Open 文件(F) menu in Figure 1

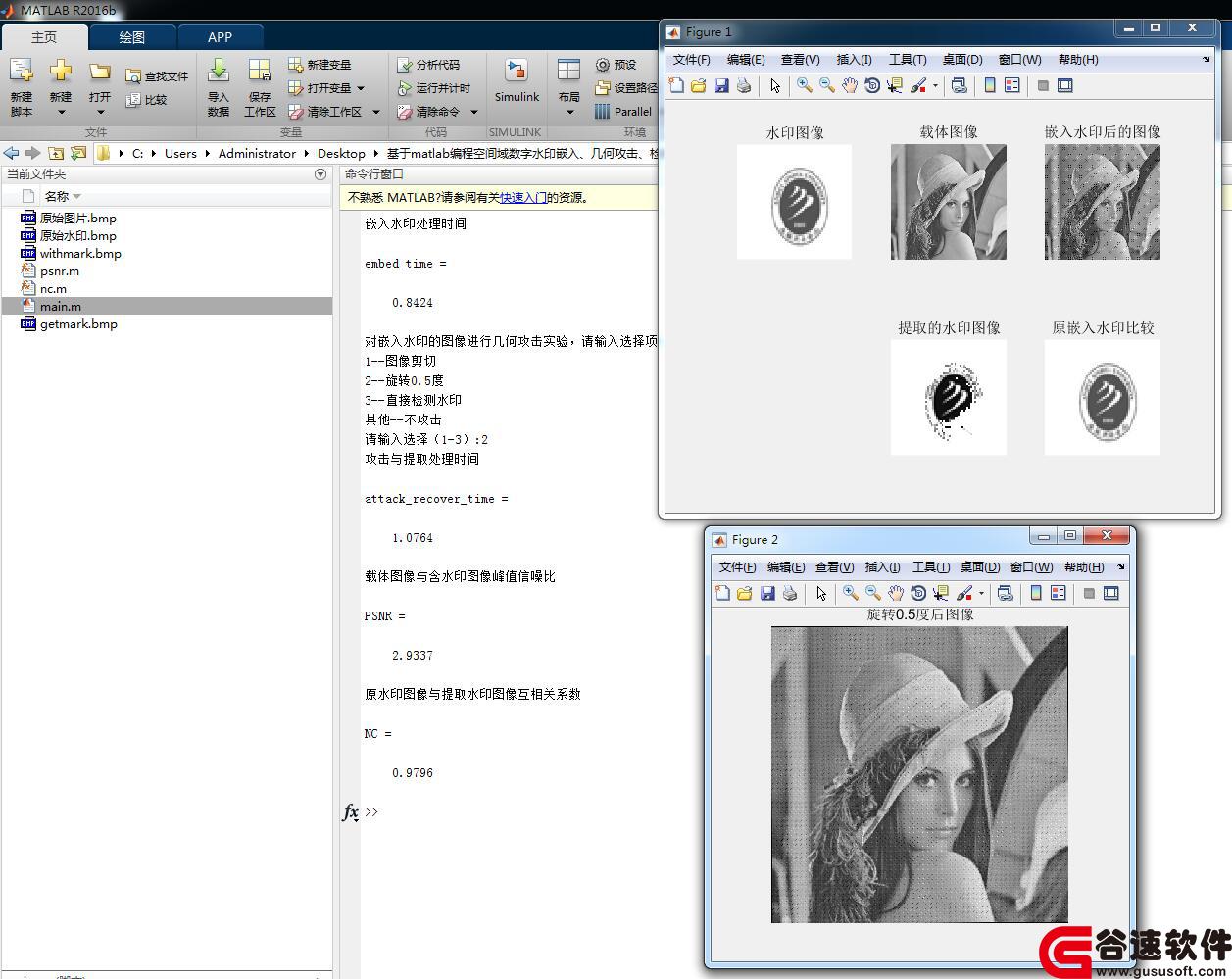[x=692, y=60]
